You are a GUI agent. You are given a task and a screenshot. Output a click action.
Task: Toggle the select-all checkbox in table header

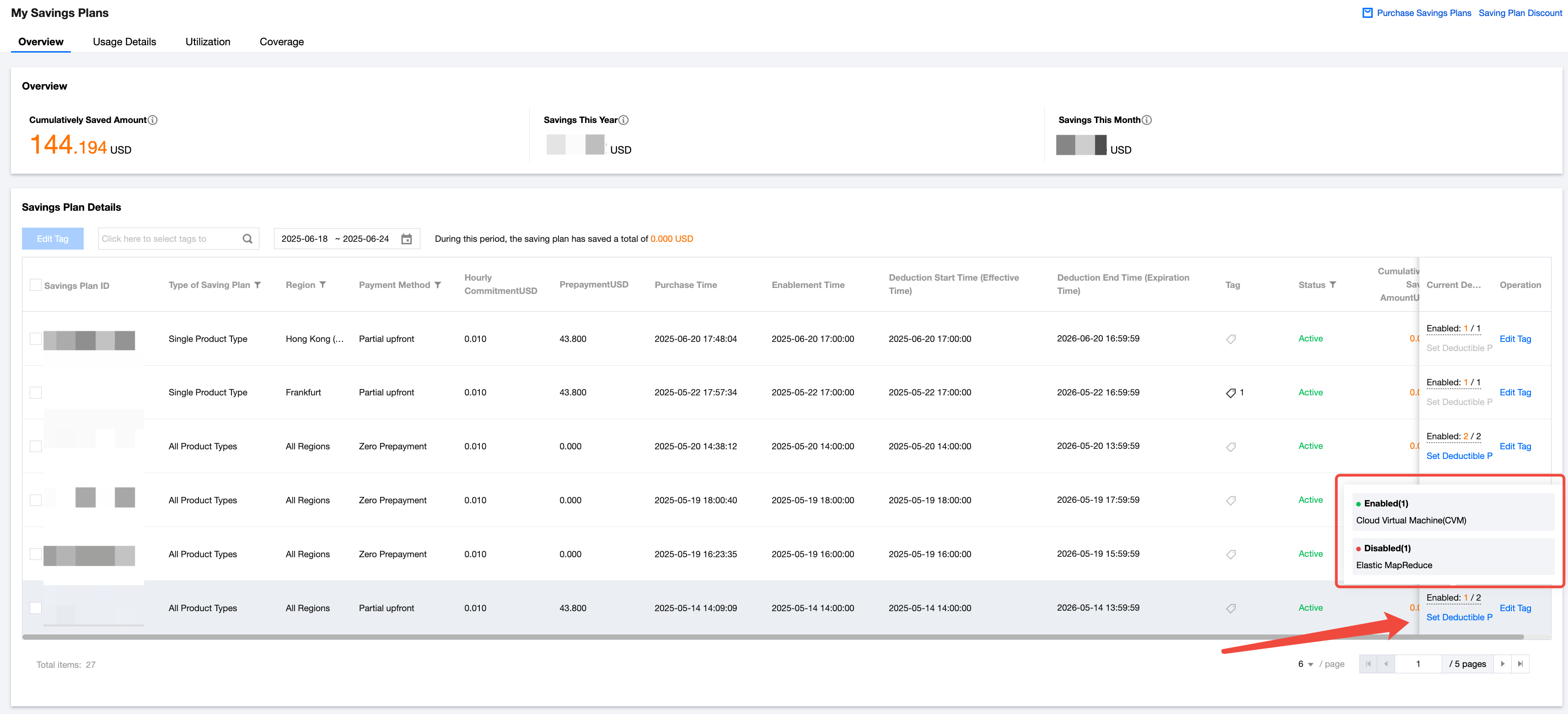(x=36, y=285)
